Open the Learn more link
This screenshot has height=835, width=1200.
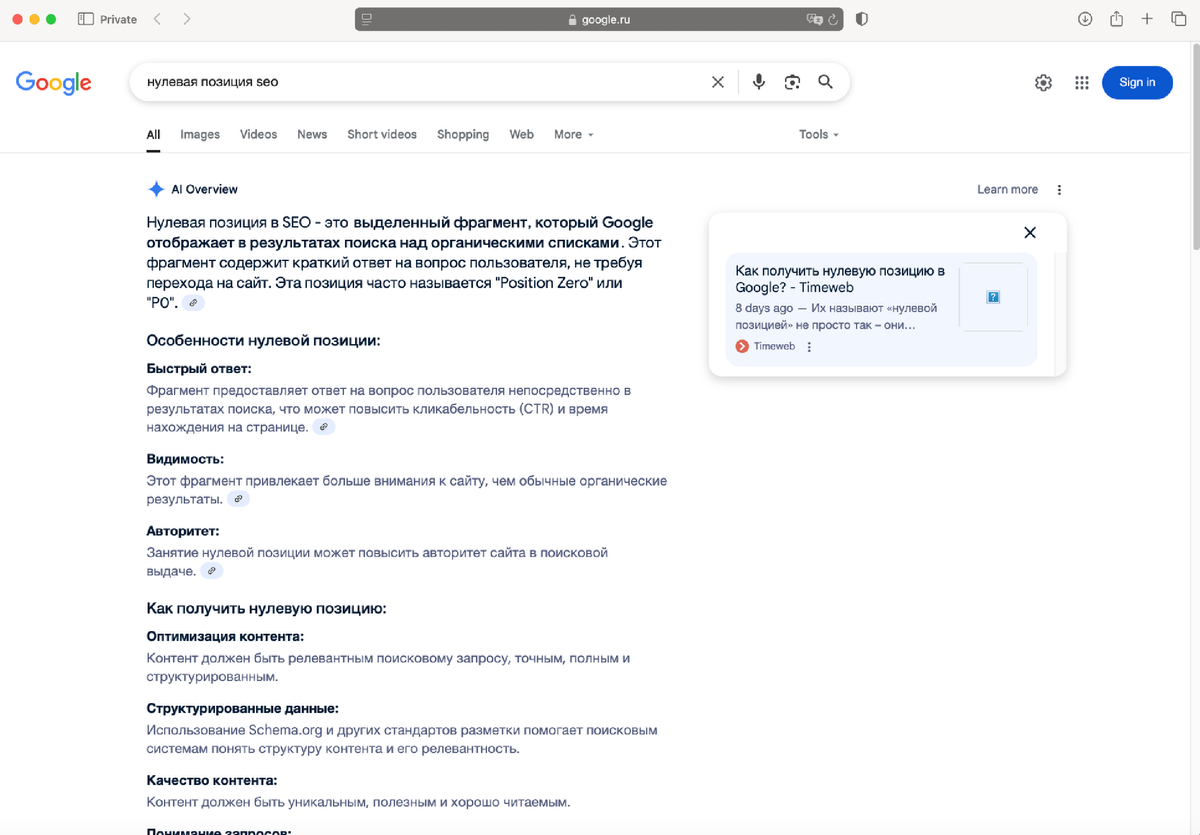point(1007,189)
